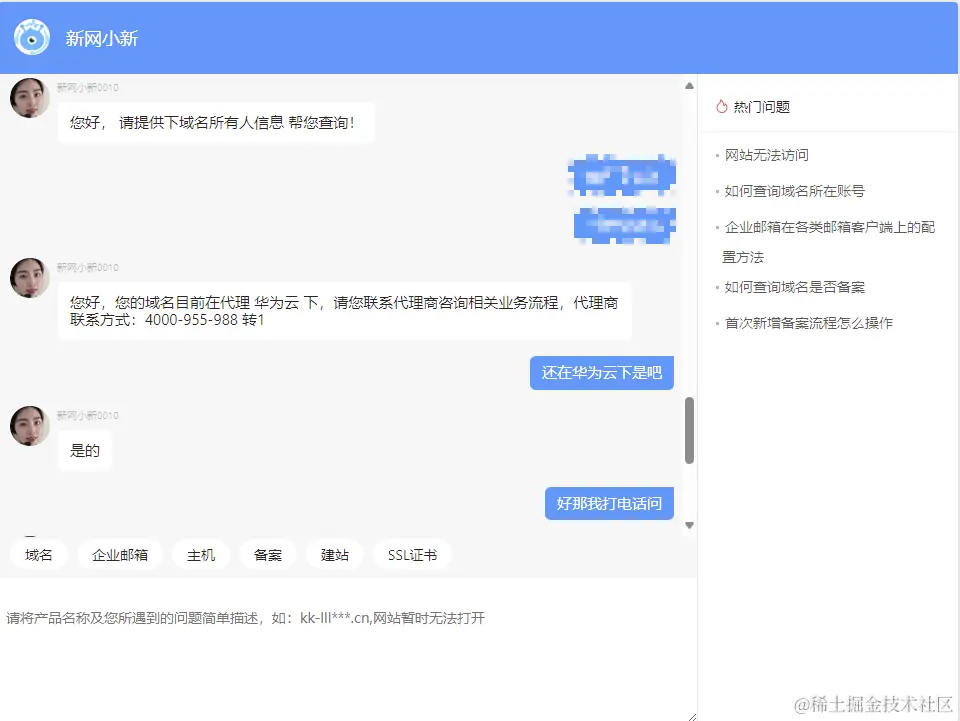Select the 建站 quick category tag

(334, 554)
